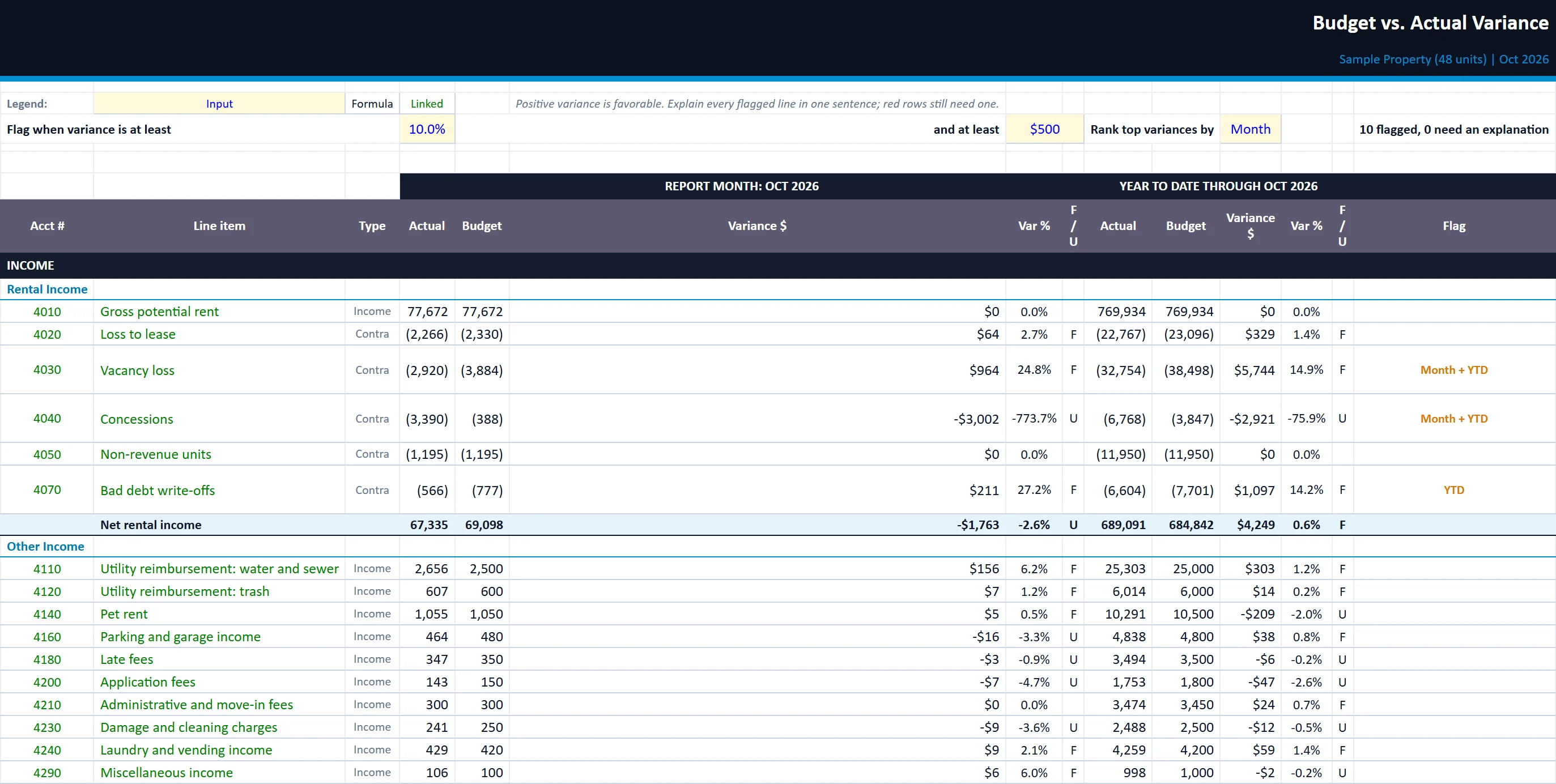Click 'Month + YTD' flag on Concessions row
1556x784 pixels.
tap(1454, 419)
